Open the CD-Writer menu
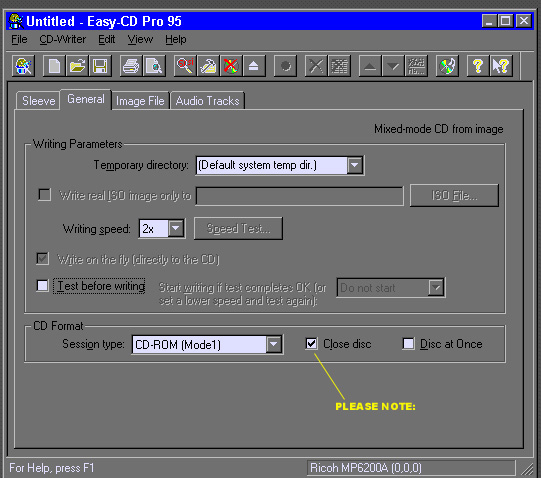 pyautogui.click(x=62, y=39)
